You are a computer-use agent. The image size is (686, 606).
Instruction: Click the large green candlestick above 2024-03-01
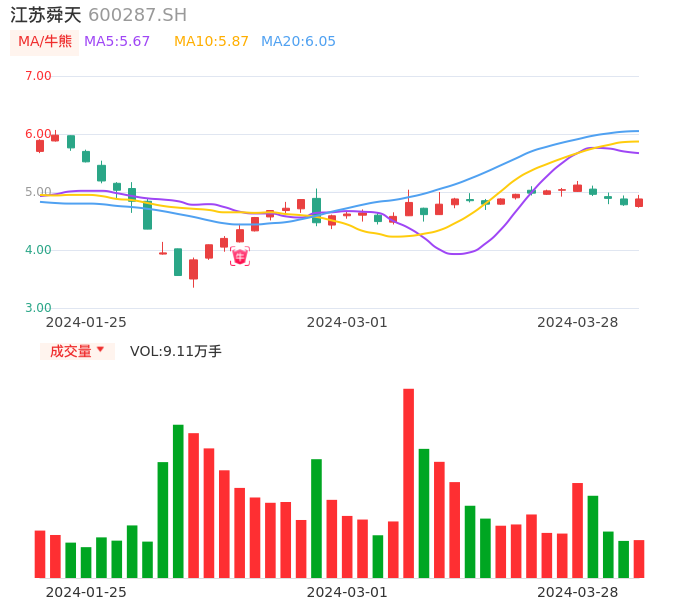click(x=316, y=210)
